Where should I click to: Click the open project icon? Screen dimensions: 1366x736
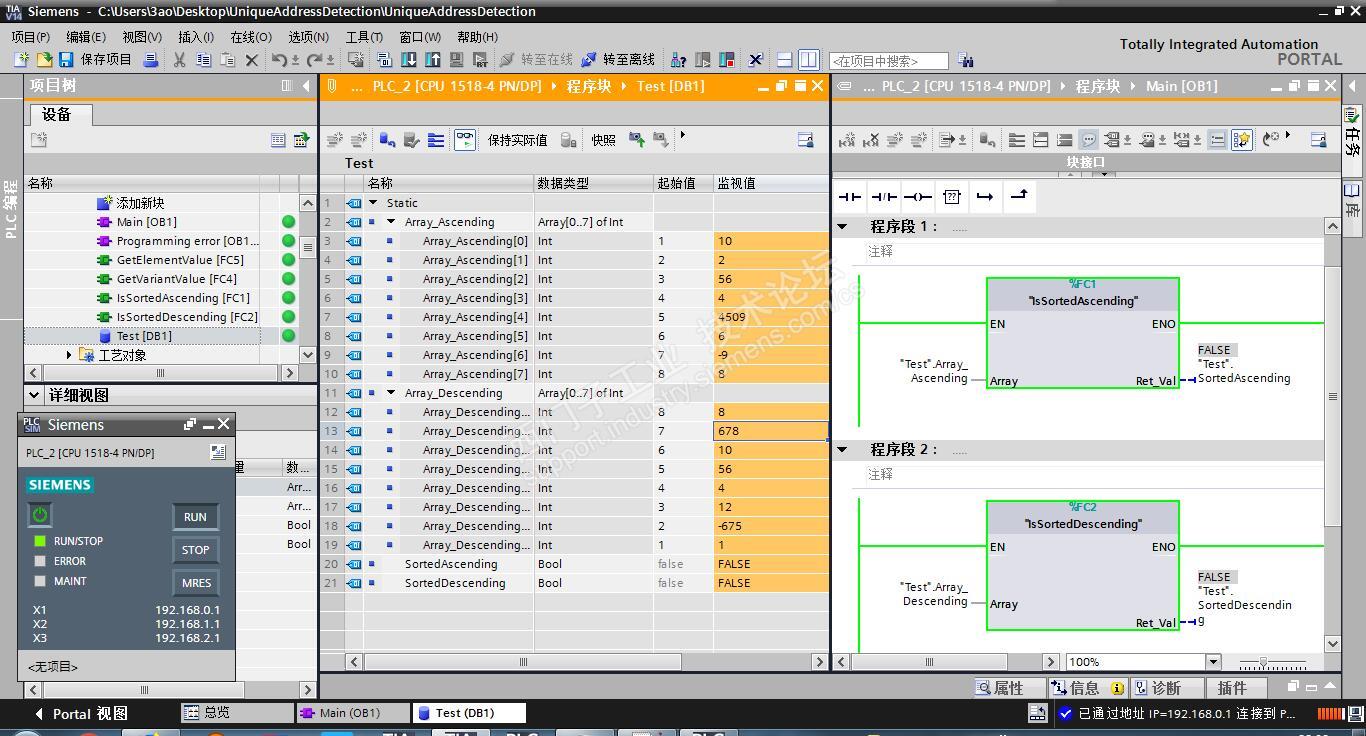click(43, 60)
